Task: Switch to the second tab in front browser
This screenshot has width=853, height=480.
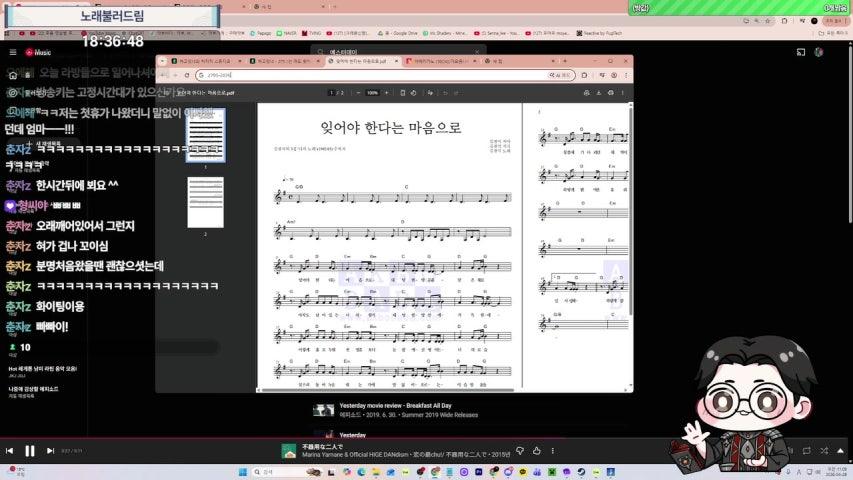Action: (283, 61)
